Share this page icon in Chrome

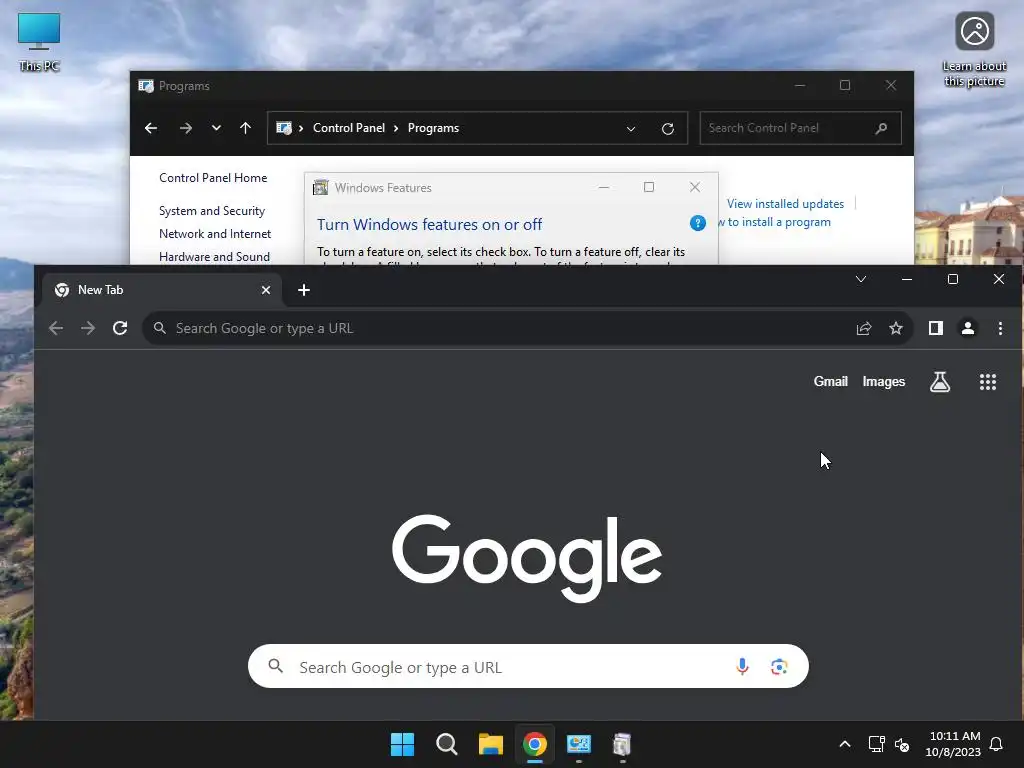coord(864,328)
